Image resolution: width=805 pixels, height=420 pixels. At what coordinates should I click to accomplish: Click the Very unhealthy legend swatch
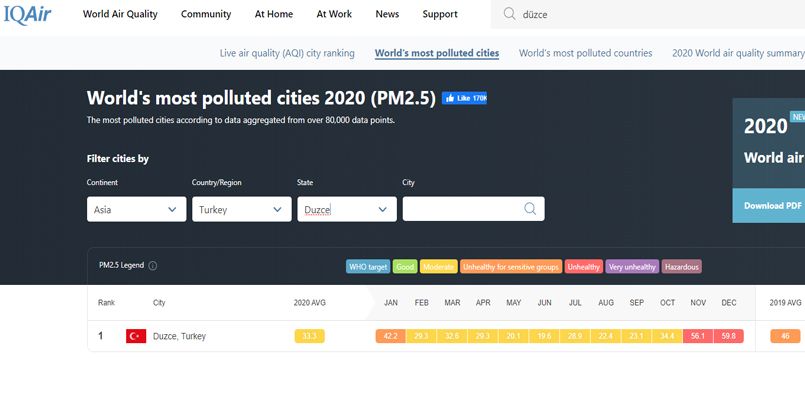pyautogui.click(x=632, y=266)
